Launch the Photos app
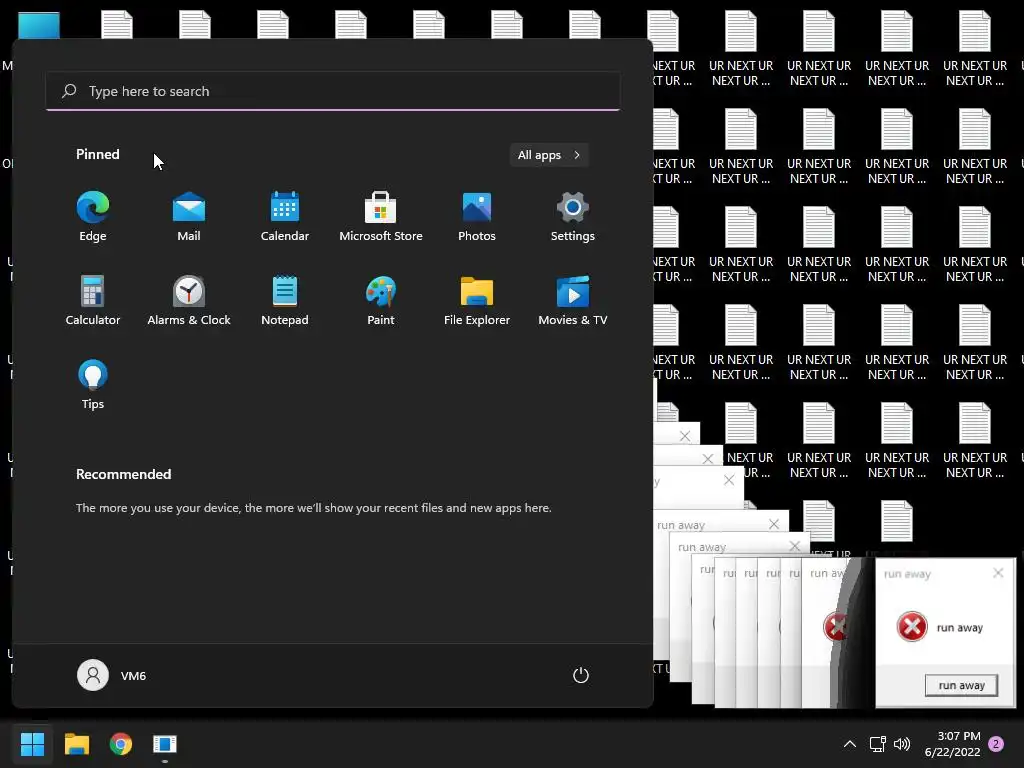 click(477, 217)
